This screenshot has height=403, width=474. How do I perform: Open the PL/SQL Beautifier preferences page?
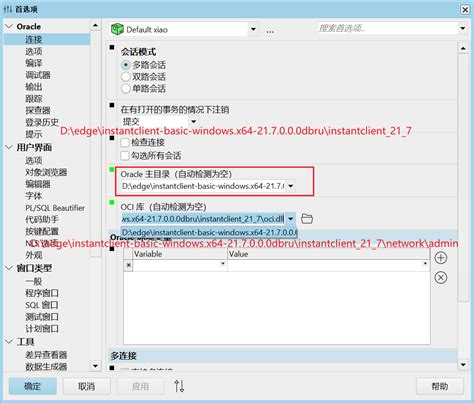[55, 208]
